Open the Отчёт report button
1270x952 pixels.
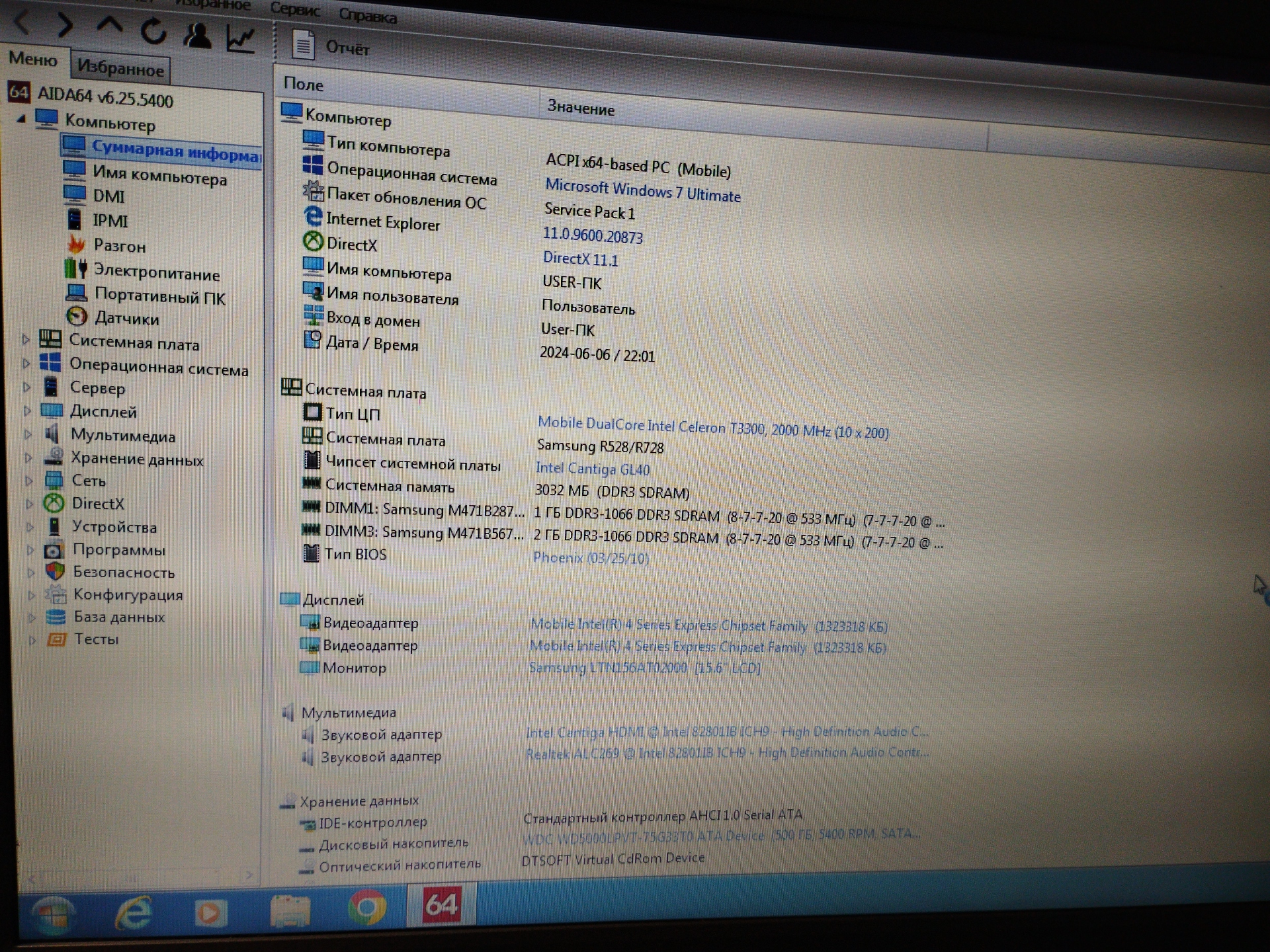pyautogui.click(x=331, y=46)
